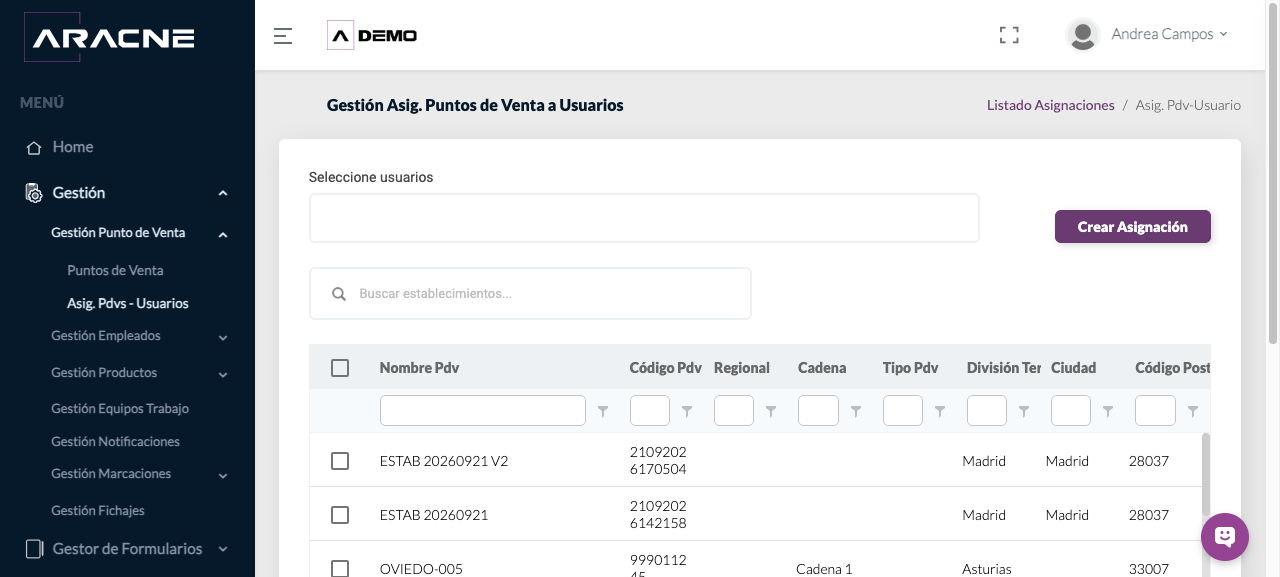The width and height of the screenshot is (1280, 577).
Task: Click the search magnifier icon
Action: point(339,294)
